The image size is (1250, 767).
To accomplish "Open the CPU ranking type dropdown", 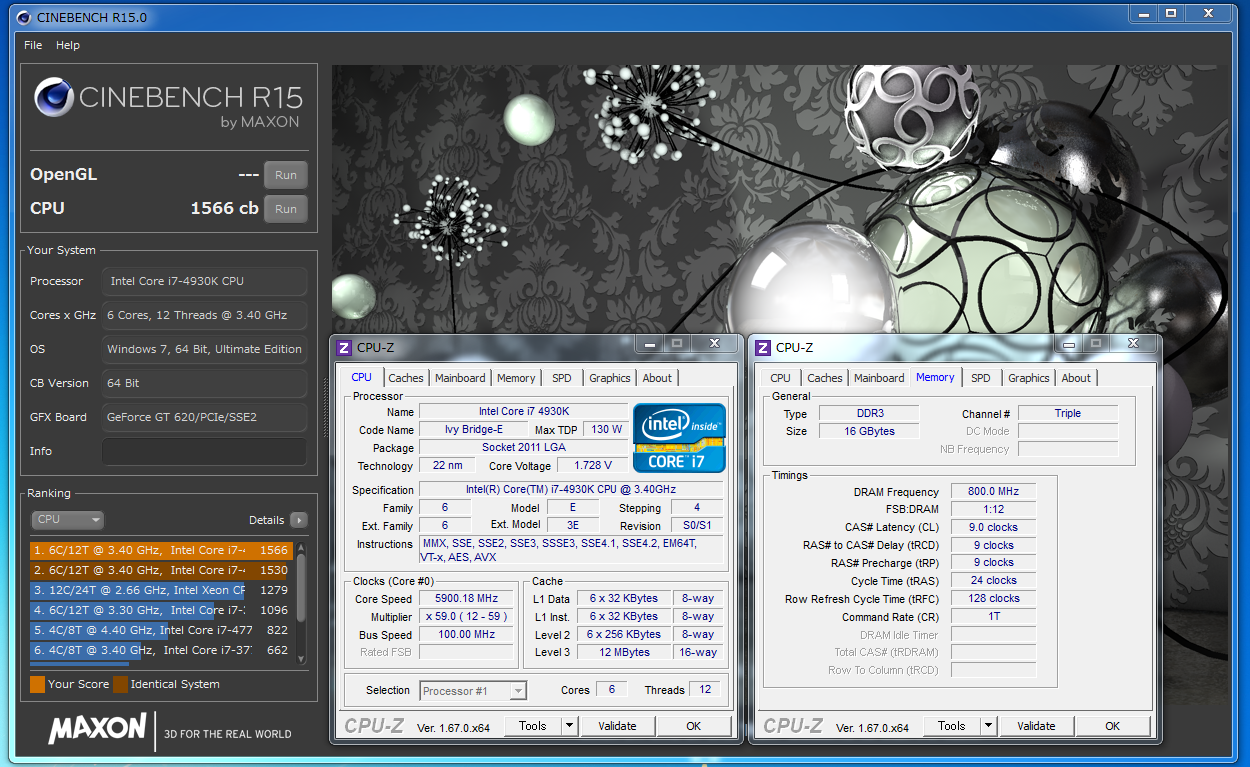I will pos(67,520).
